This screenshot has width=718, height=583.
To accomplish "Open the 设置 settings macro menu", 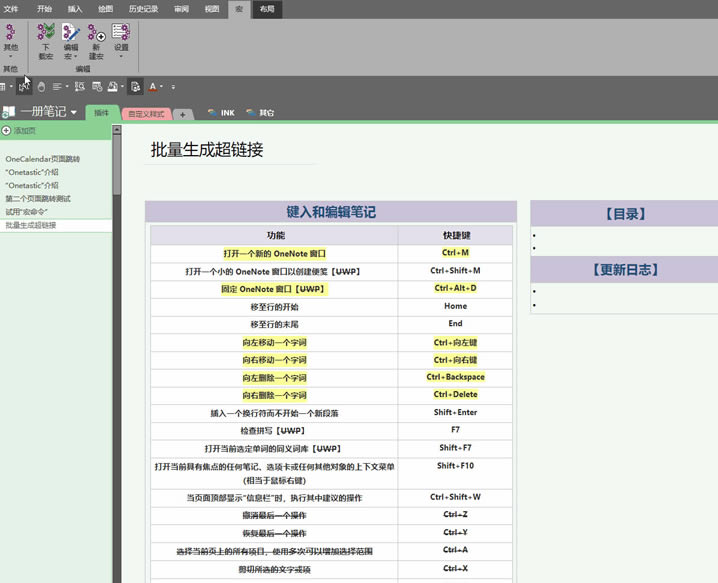I will click(x=121, y=42).
